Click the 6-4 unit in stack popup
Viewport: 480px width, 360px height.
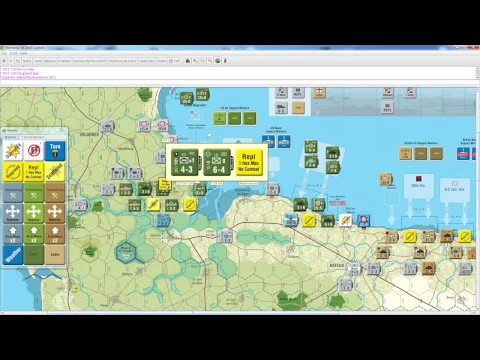pos(217,162)
